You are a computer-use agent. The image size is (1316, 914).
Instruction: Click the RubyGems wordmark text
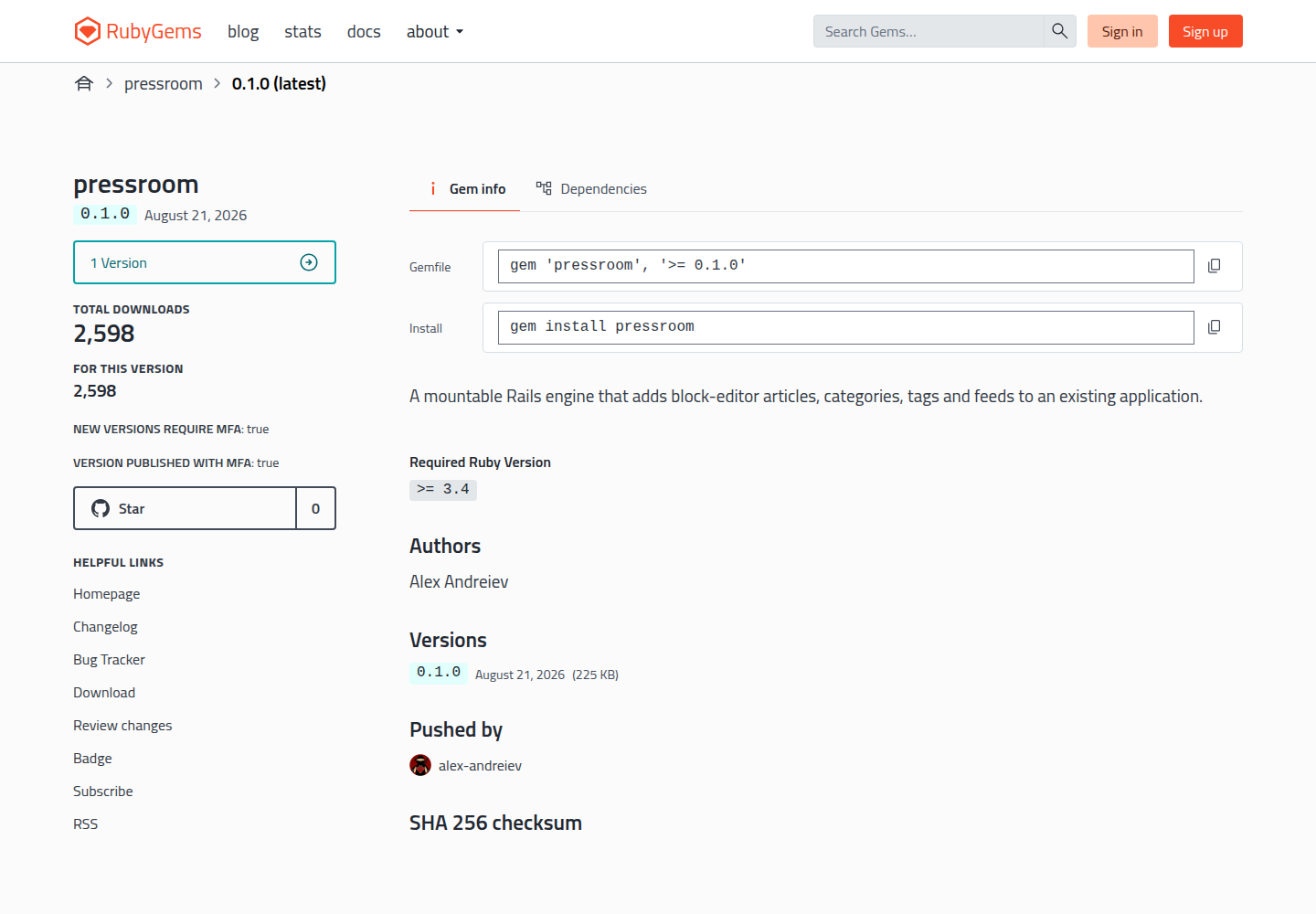[154, 31]
